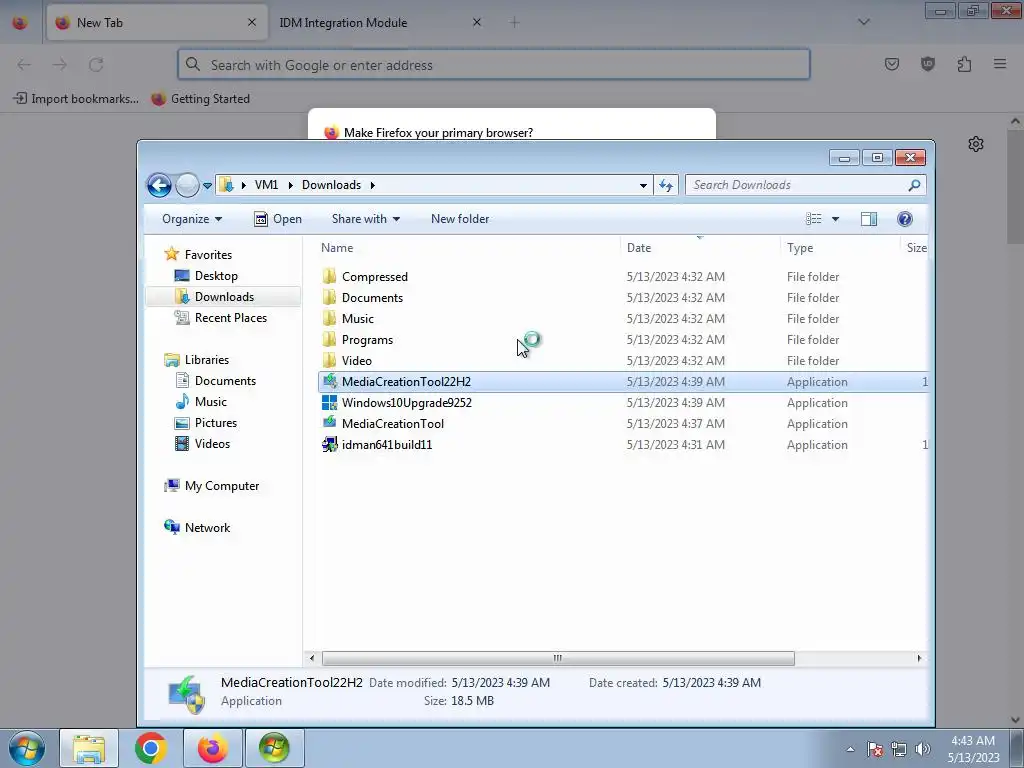Expand arrow after Downloads breadcrumb
This screenshot has width=1024, height=768.
(373, 185)
